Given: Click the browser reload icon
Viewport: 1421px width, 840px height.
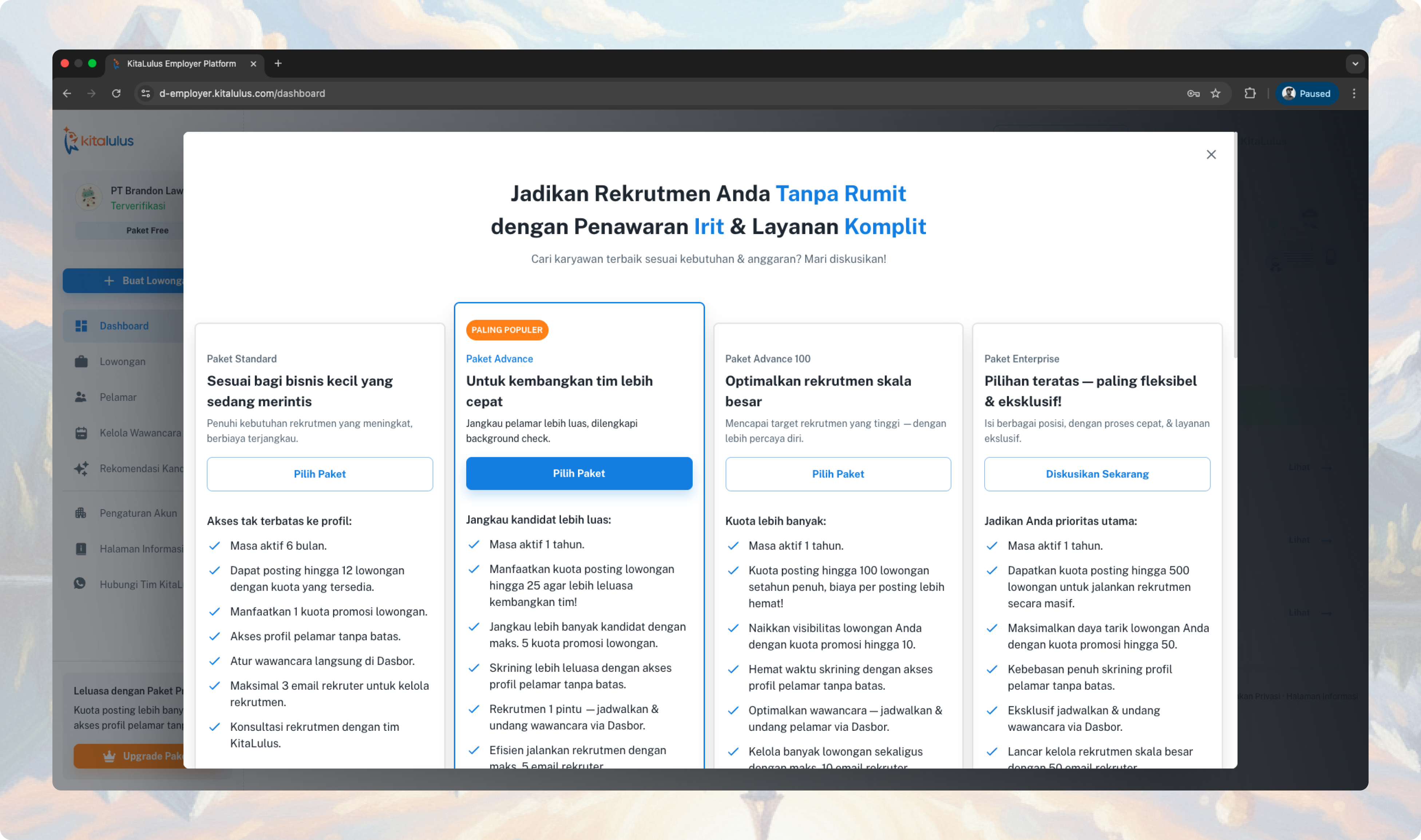Looking at the screenshot, I should click(x=116, y=94).
